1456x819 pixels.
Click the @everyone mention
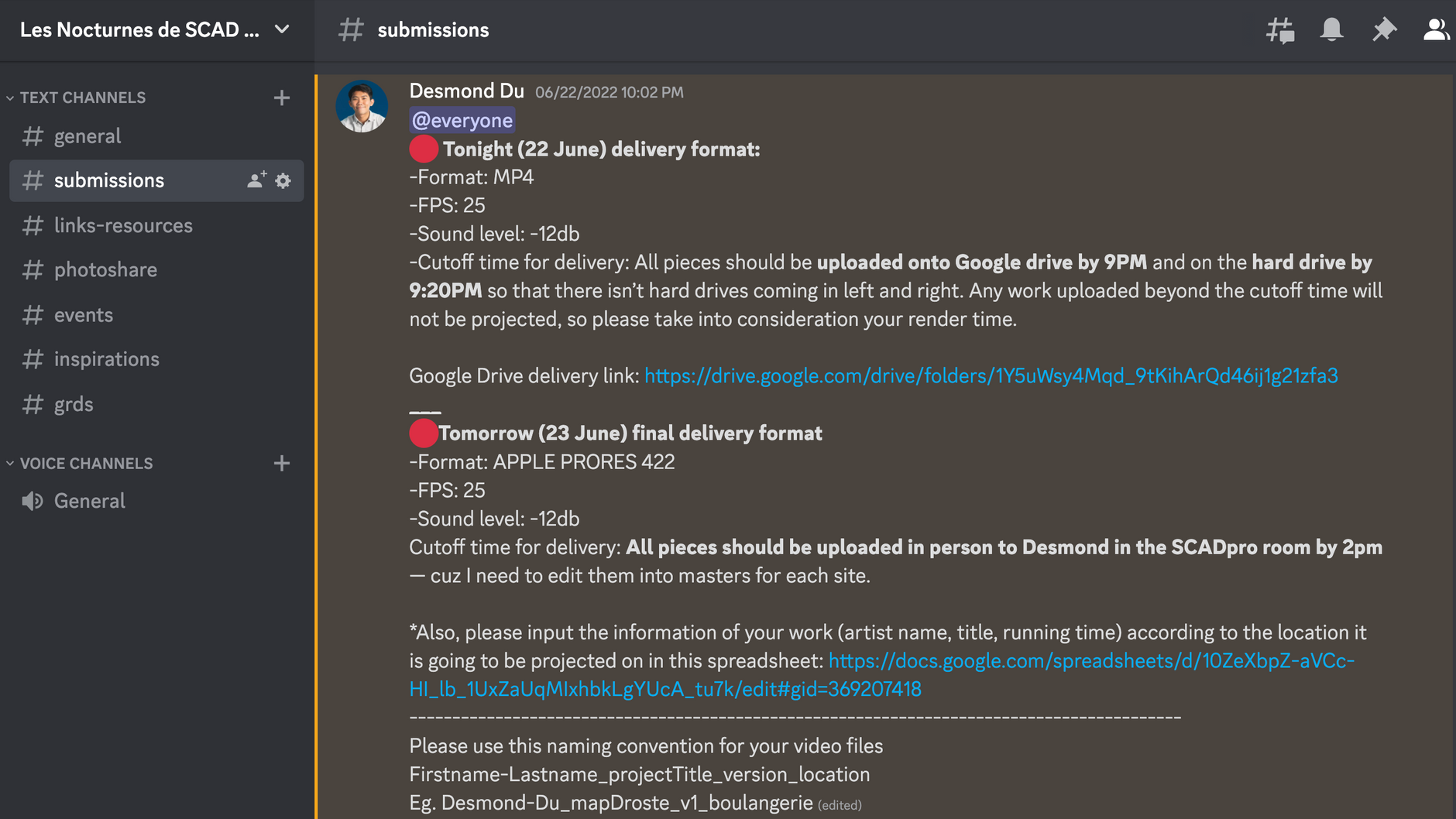[462, 120]
